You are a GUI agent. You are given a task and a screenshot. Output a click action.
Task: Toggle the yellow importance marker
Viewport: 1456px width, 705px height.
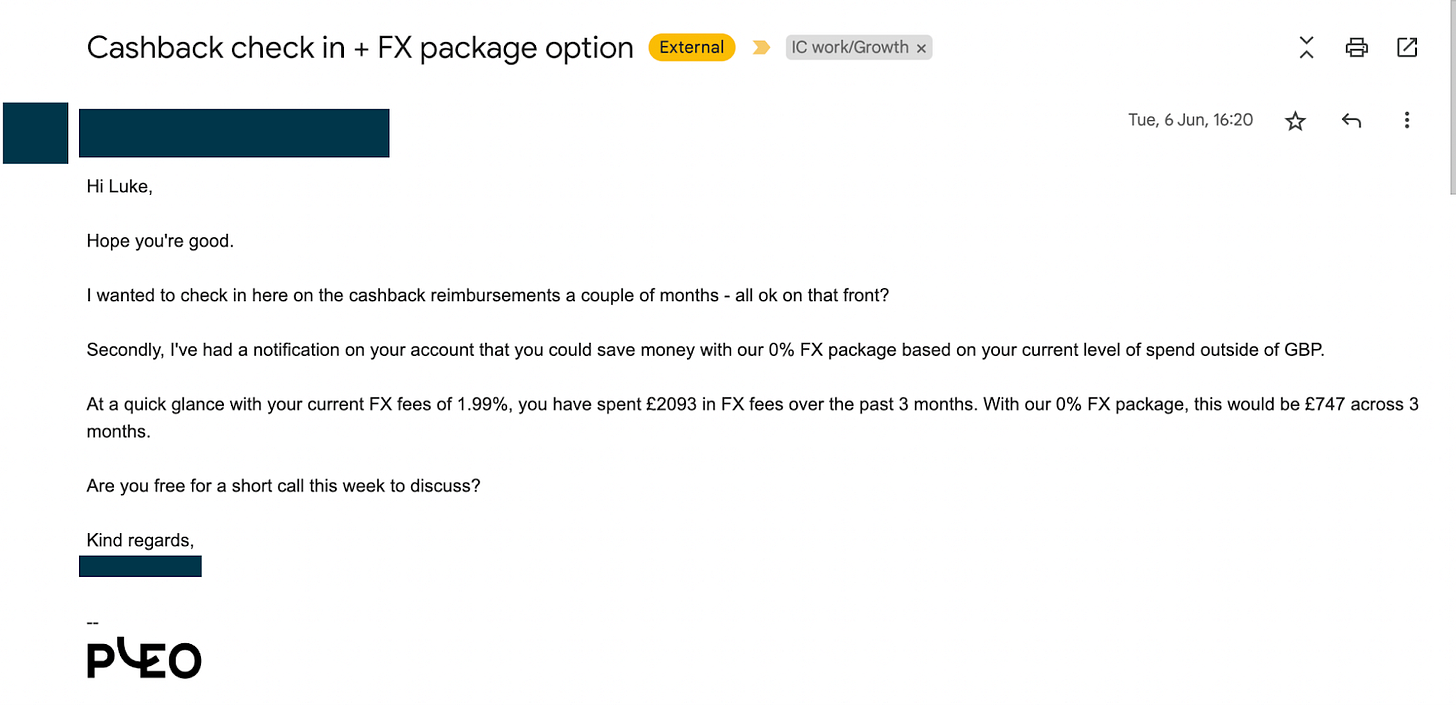(x=761, y=47)
